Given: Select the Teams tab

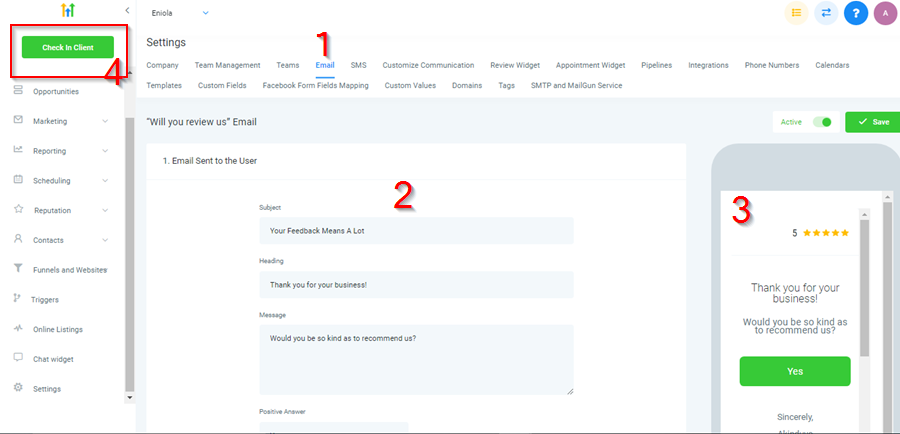Looking at the screenshot, I should point(288,65).
